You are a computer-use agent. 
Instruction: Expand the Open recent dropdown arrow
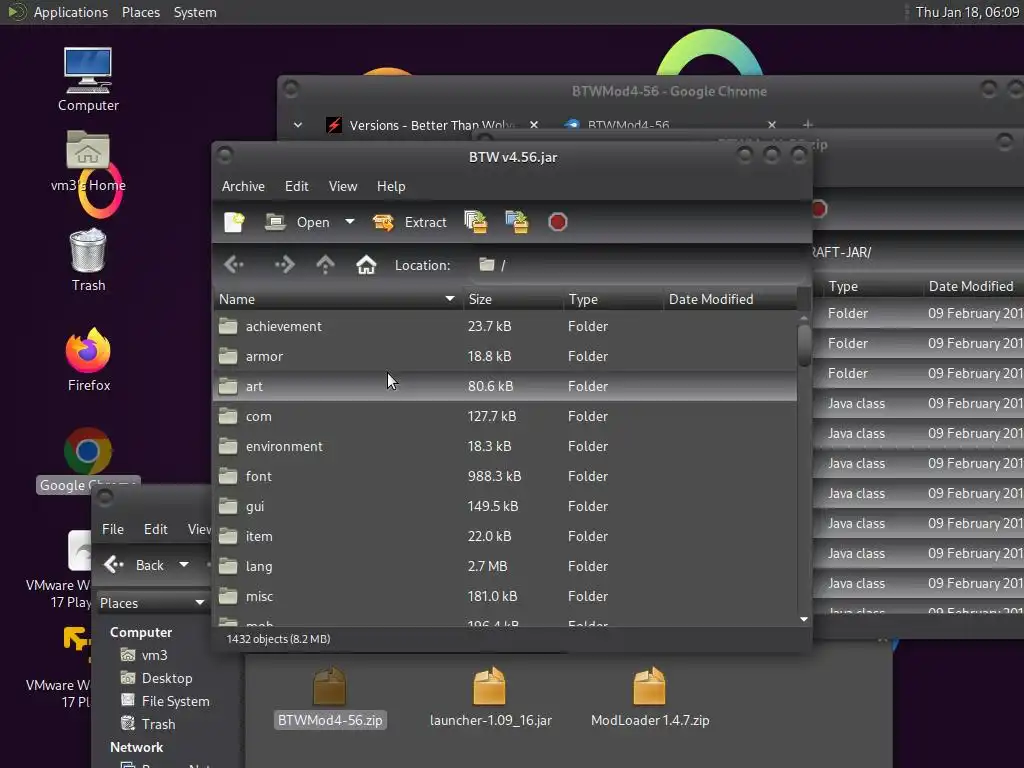pyautogui.click(x=350, y=221)
